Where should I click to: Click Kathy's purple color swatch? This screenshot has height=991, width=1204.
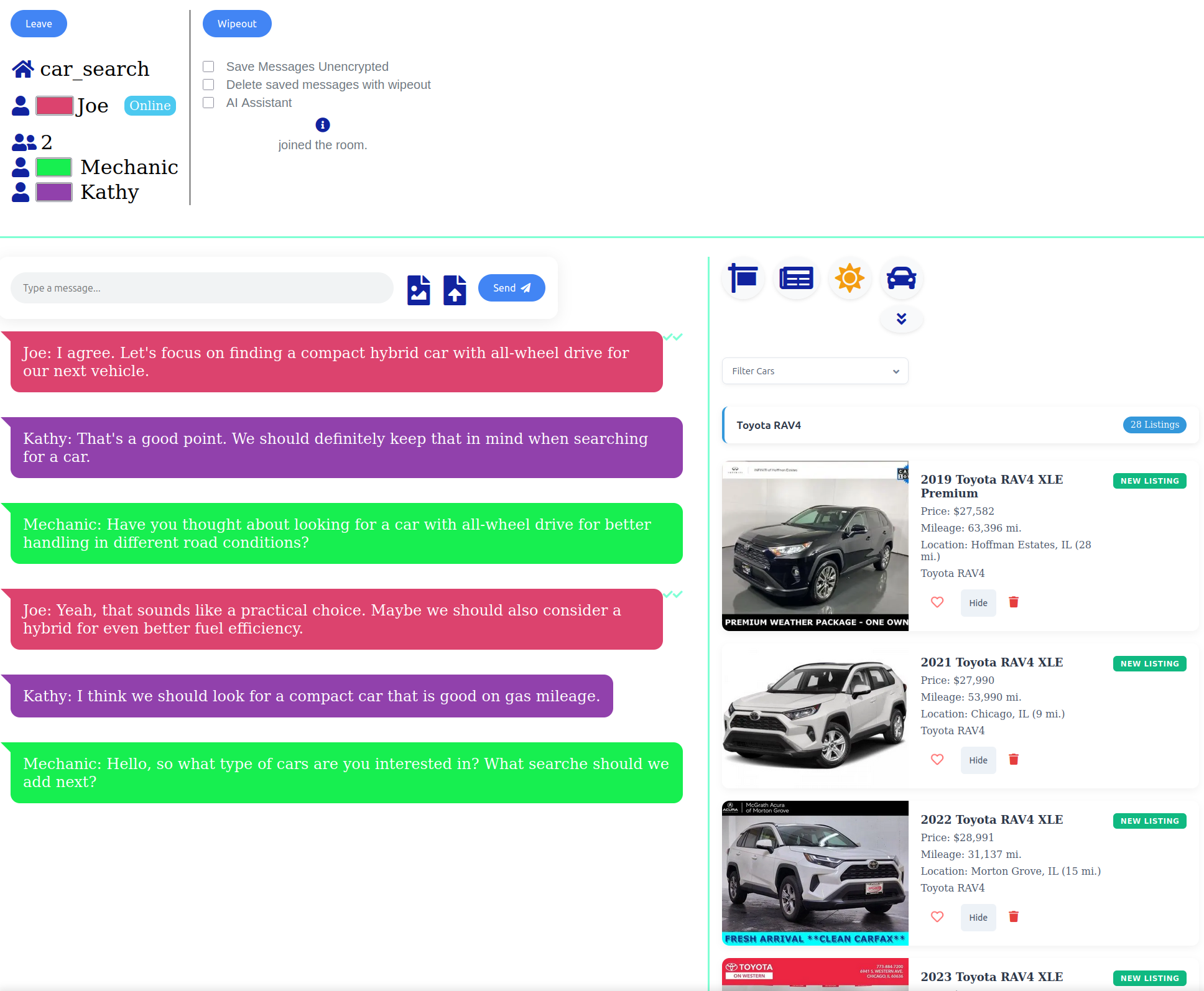point(55,192)
